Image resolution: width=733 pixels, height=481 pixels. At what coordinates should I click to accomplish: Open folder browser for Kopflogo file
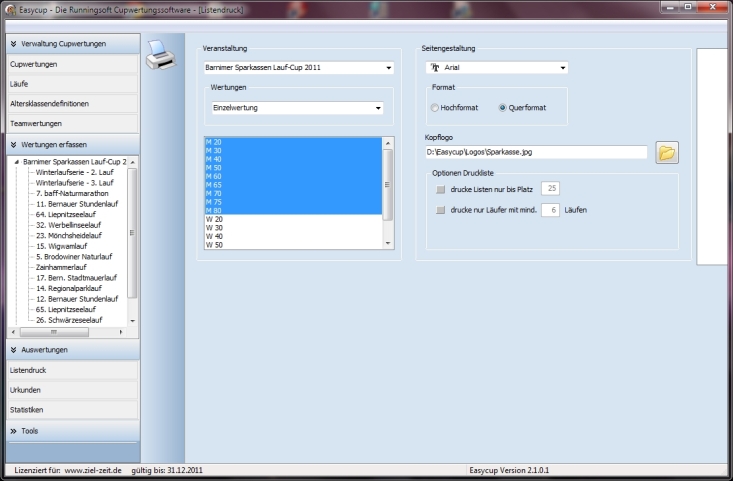(667, 152)
